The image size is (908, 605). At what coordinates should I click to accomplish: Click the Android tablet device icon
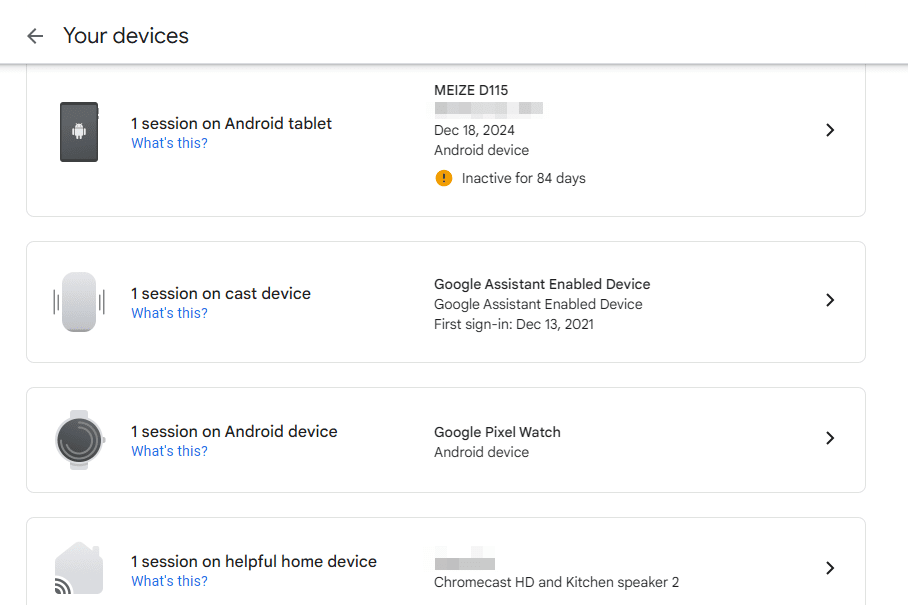(79, 131)
